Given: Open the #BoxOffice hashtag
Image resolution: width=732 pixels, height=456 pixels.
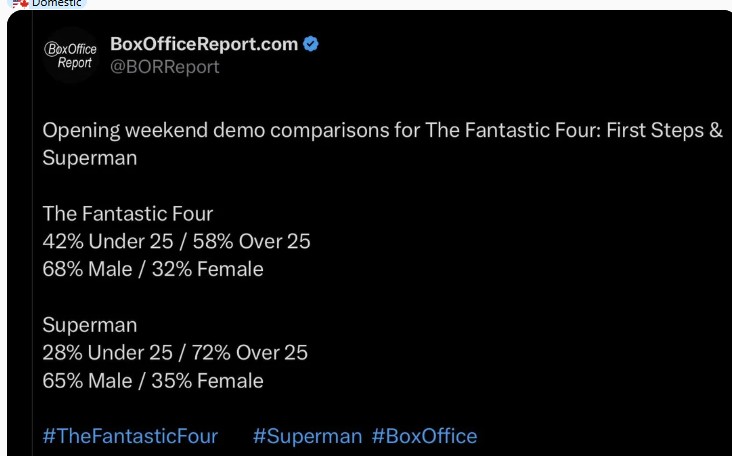Looking at the screenshot, I should pos(424,436).
